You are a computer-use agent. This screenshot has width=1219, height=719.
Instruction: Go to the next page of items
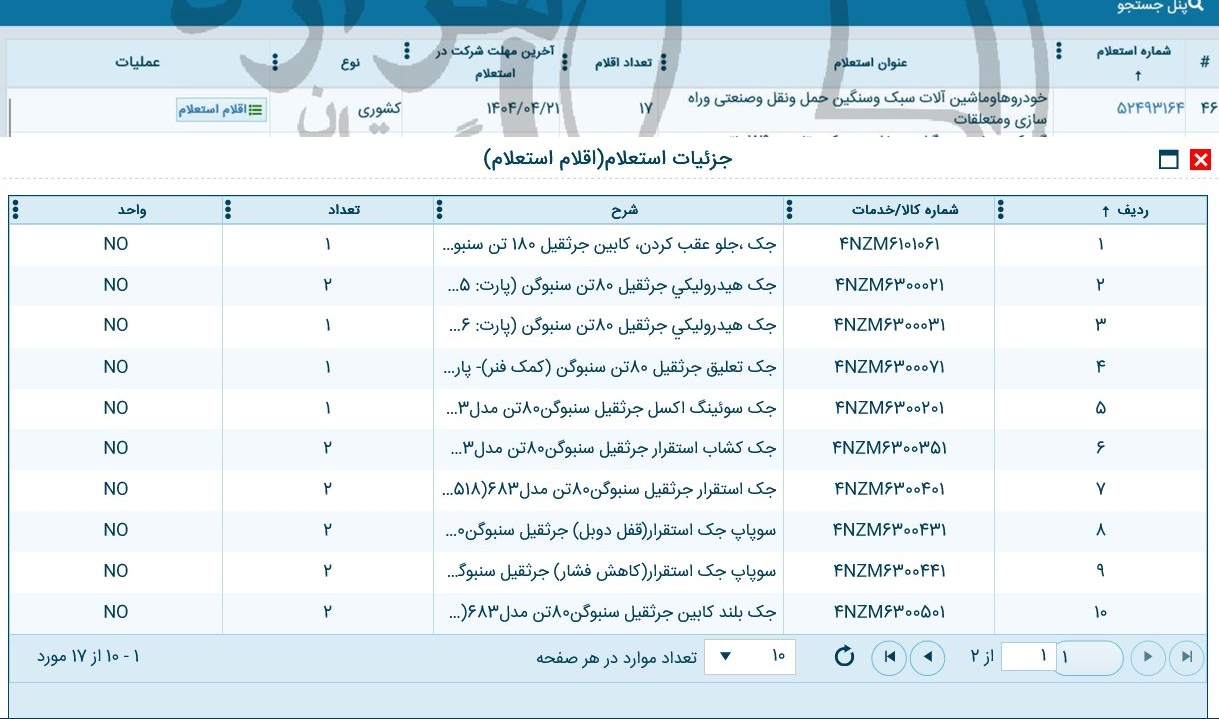pyautogui.click(x=1147, y=656)
